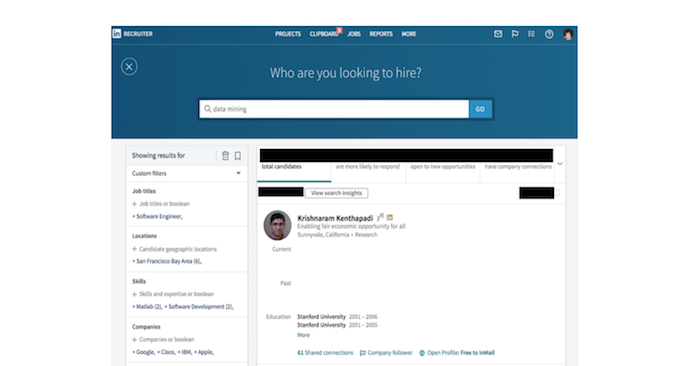Open the Reports menu
This screenshot has height=366, width=700.
[x=381, y=34]
